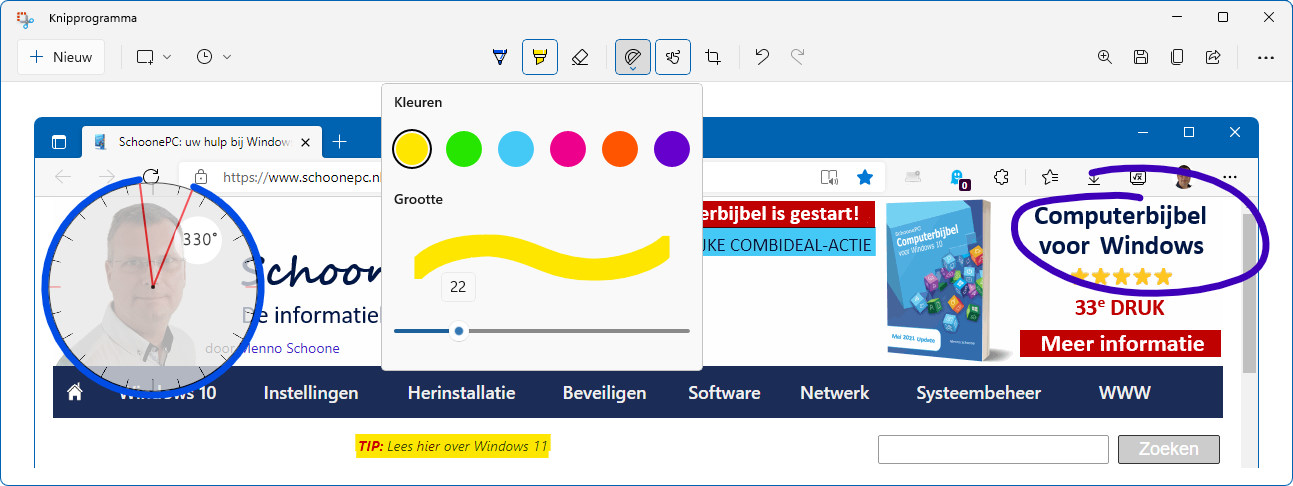This screenshot has width=1293, height=486.
Task: Click the math solver square-root icon
Action: [1137, 177]
